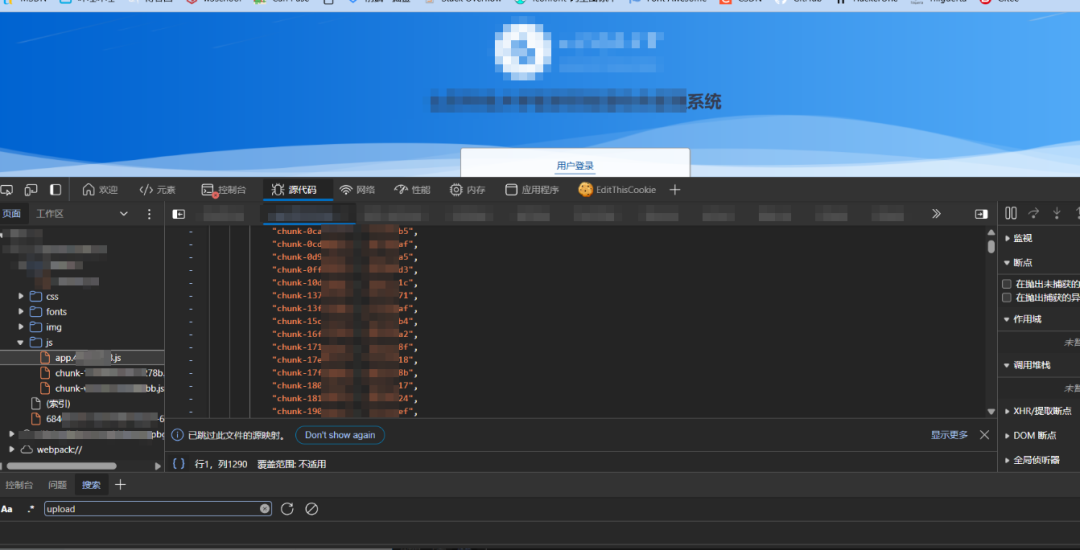Click the drawer add tab plus icon
The image size is (1080, 550).
pos(121,485)
